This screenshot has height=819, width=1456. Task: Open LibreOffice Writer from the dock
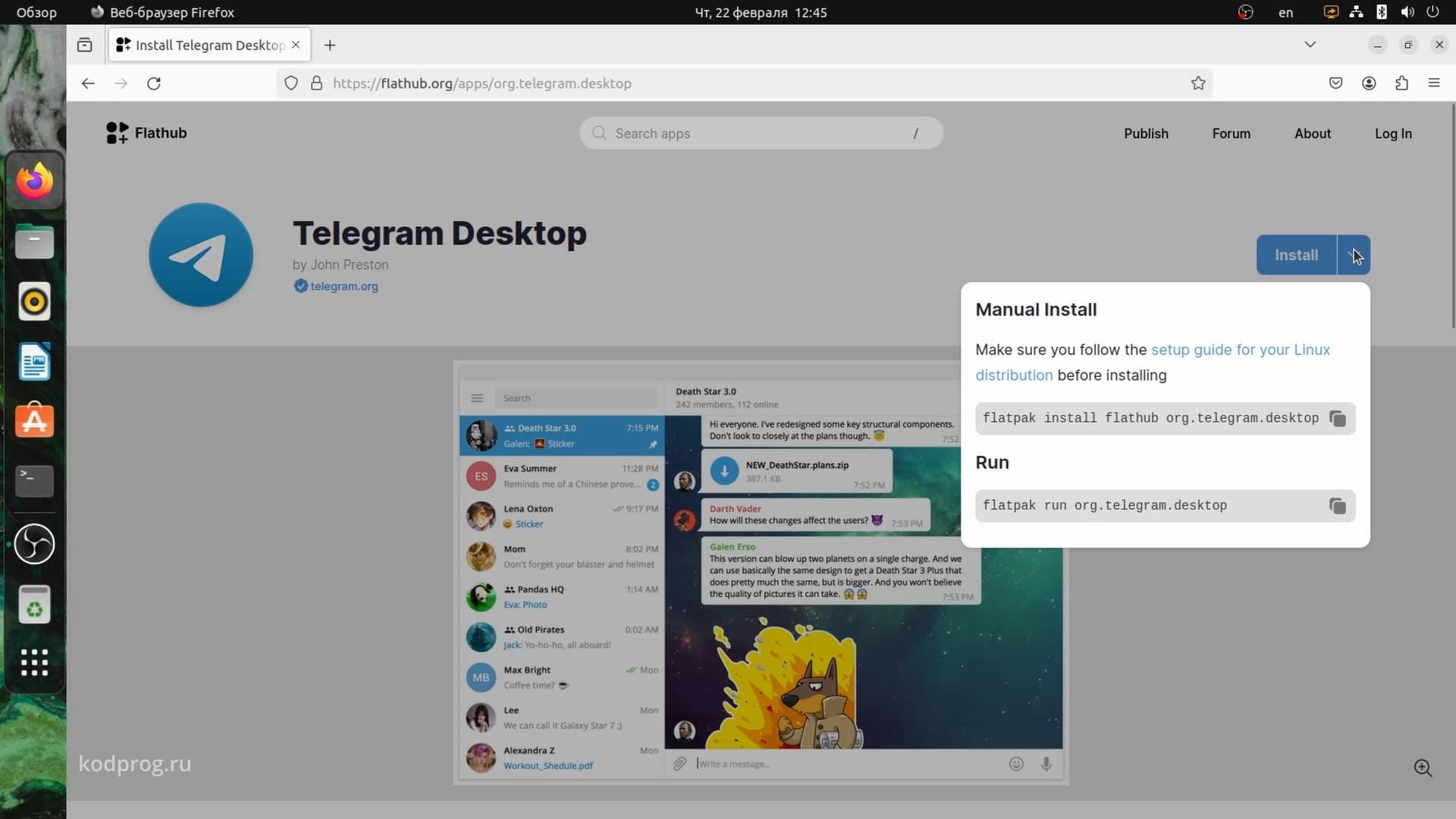35,362
